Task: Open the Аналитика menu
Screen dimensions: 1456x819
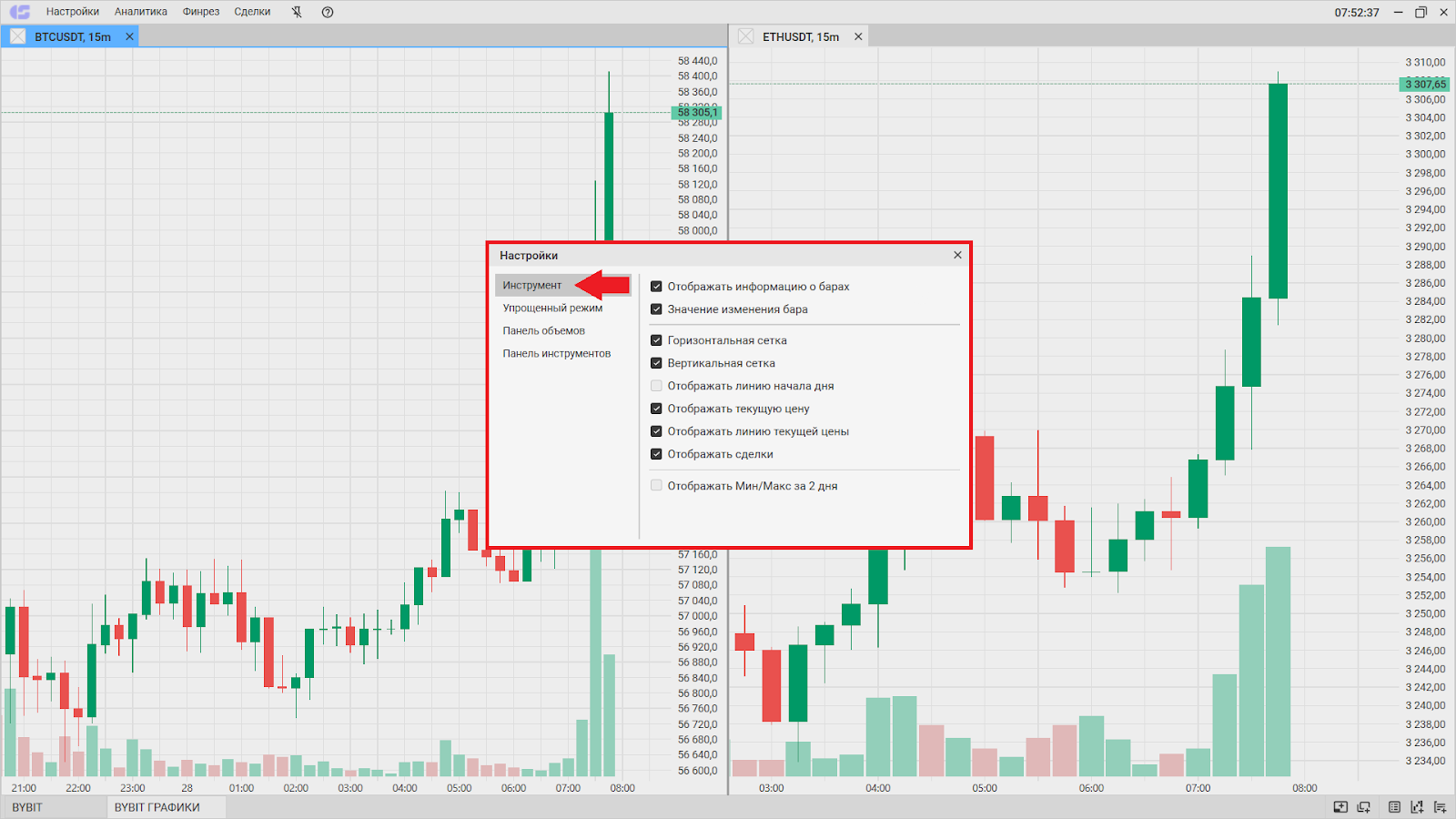Action: click(x=141, y=12)
